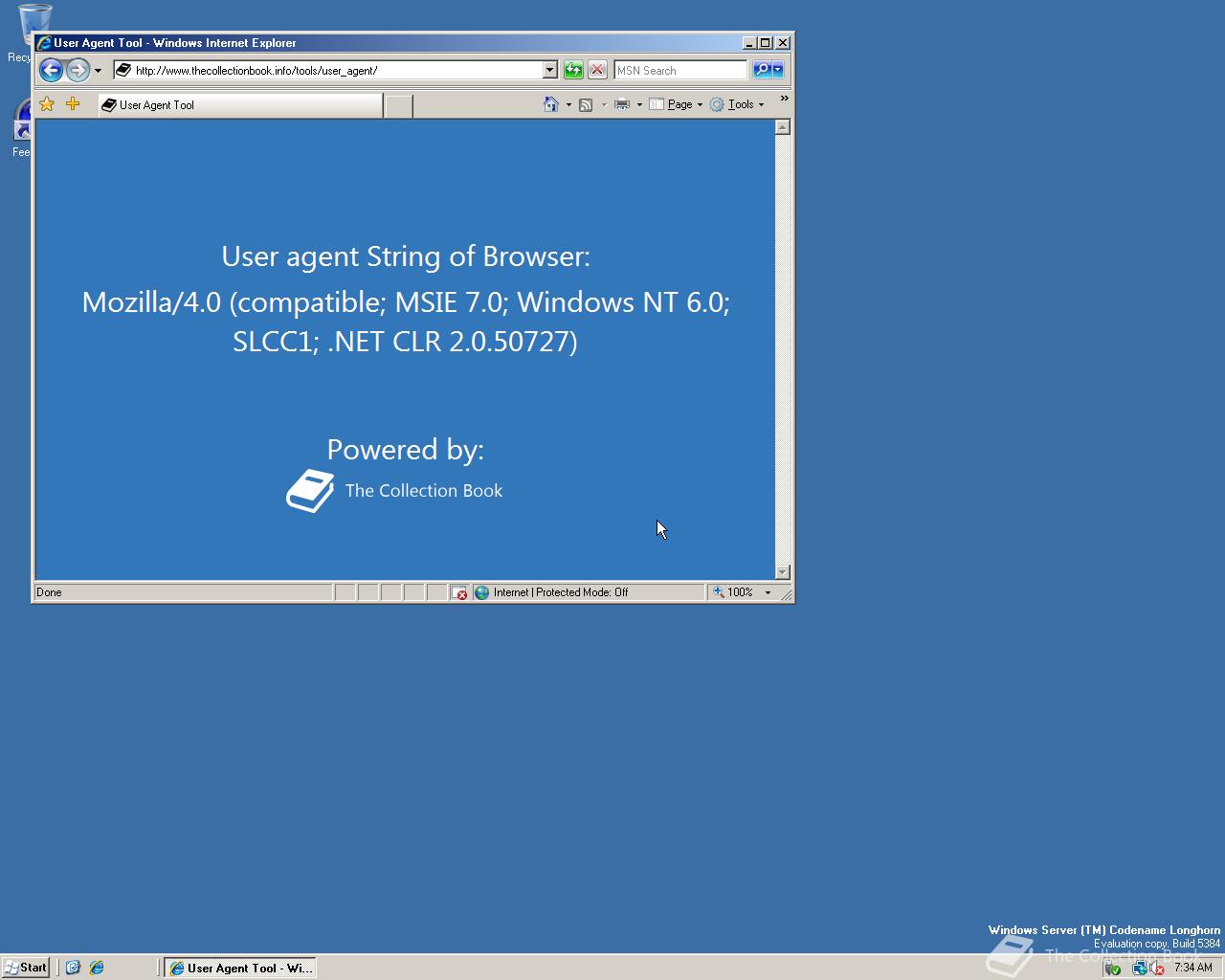
Task: Click the RSS feeds icon
Action: (586, 104)
